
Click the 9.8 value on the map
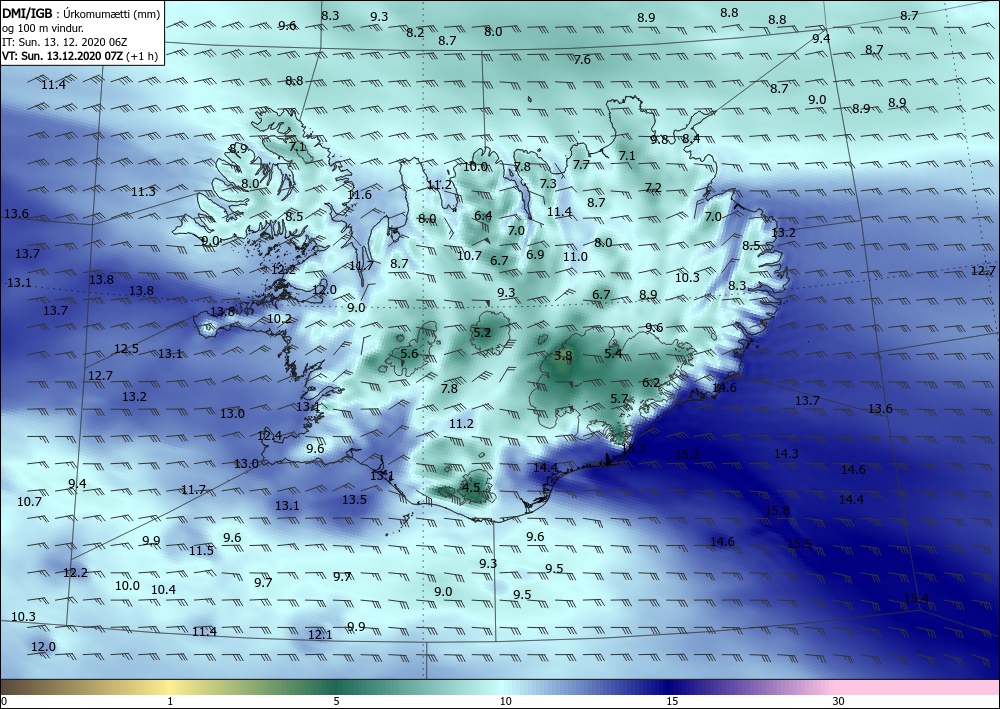click(x=659, y=139)
